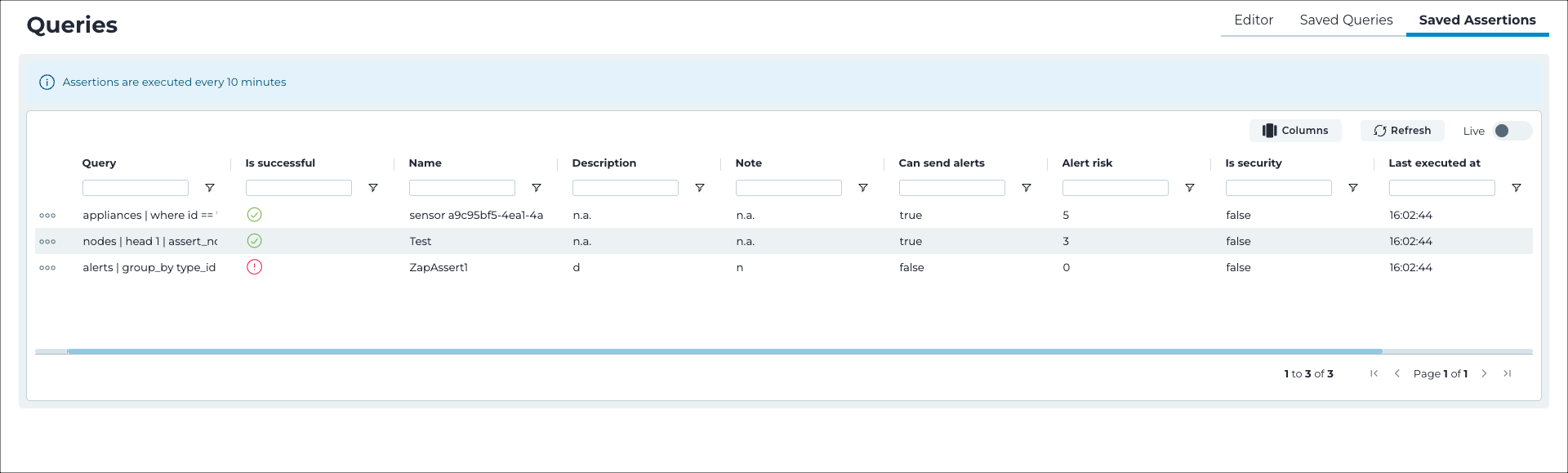Focus the Is successful filter input

299,188
